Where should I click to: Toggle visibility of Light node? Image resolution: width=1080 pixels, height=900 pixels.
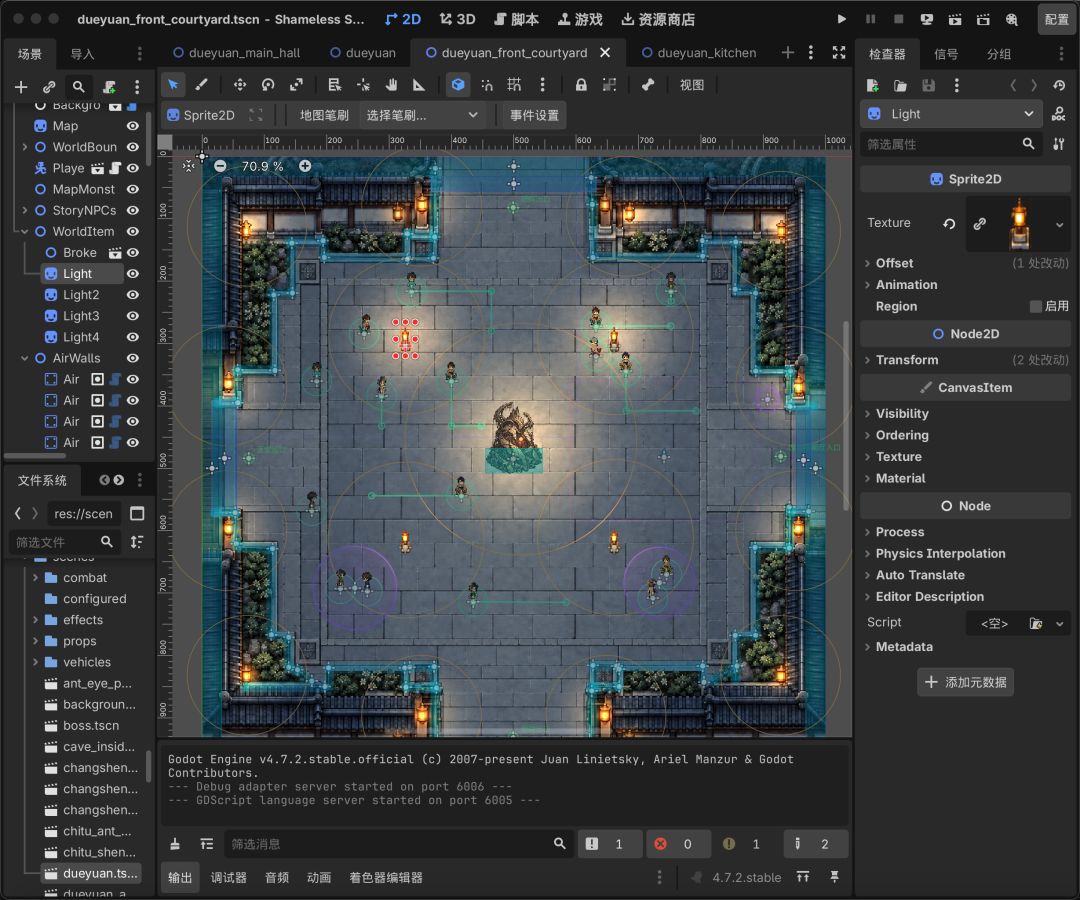(133, 273)
